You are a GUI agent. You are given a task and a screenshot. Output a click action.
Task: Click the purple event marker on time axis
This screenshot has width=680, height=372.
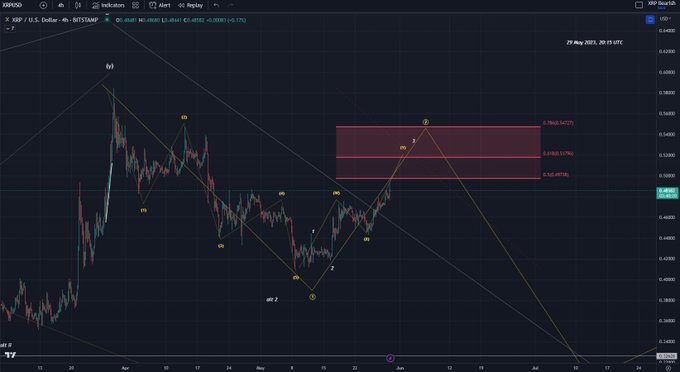pos(390,358)
